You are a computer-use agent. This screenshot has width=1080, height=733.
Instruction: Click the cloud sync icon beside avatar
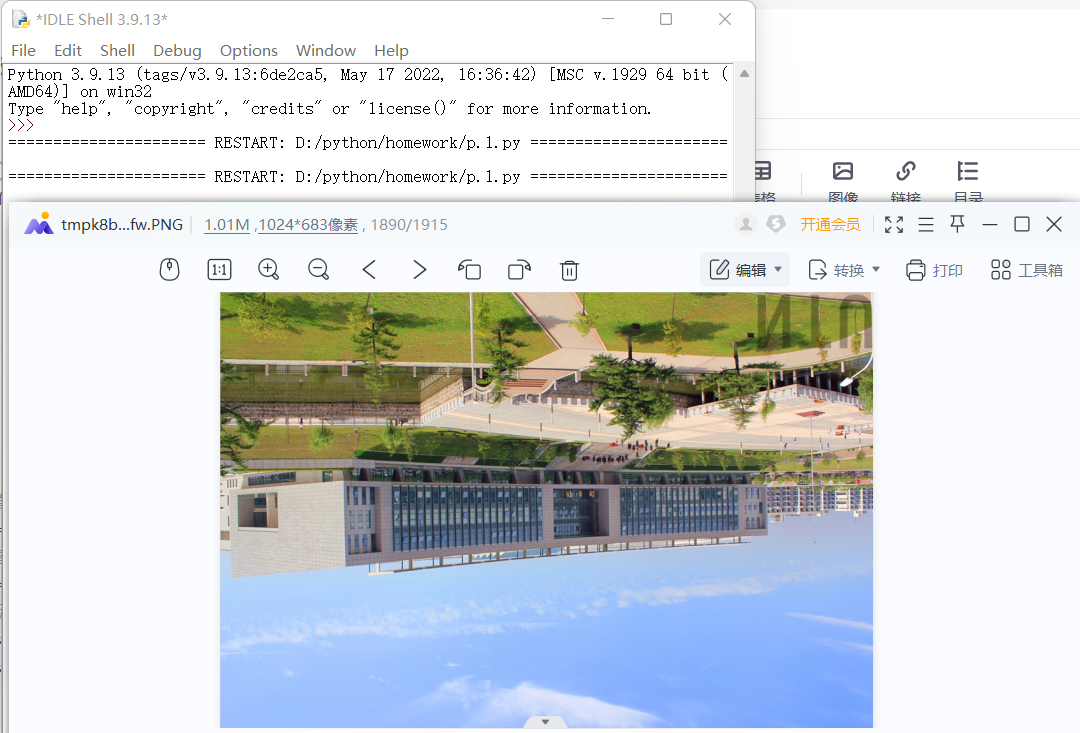click(776, 224)
